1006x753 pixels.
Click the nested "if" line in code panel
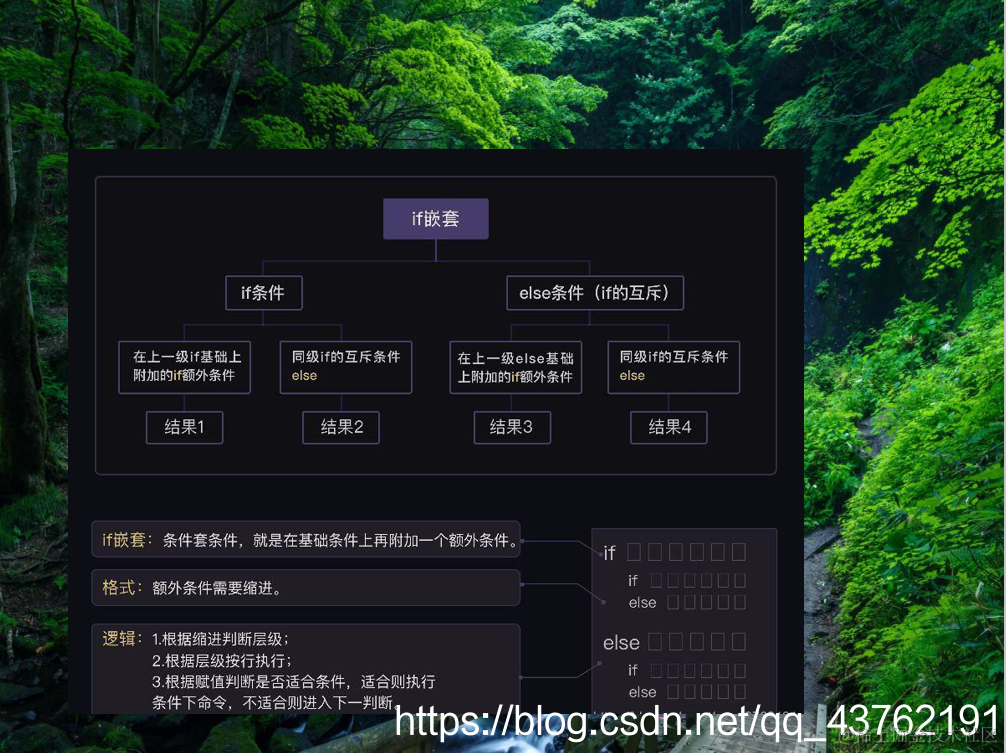tap(632, 580)
